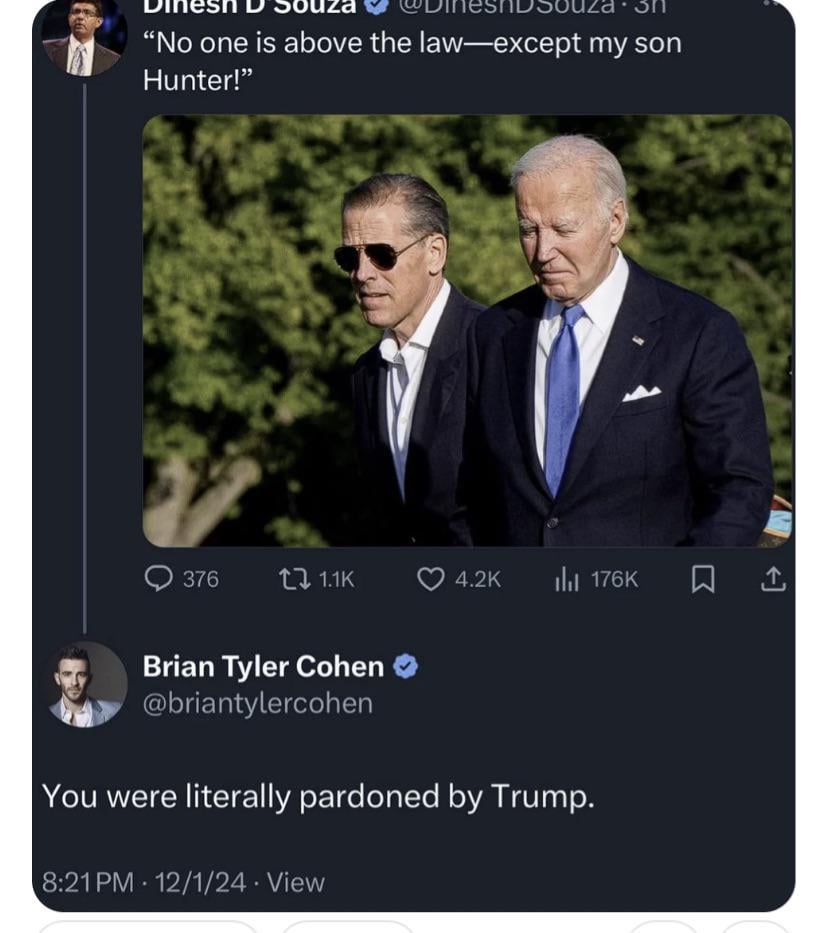Click Dinesh D'Souza's verified checkmark badge
This screenshot has width=827, height=933.
point(377,7)
